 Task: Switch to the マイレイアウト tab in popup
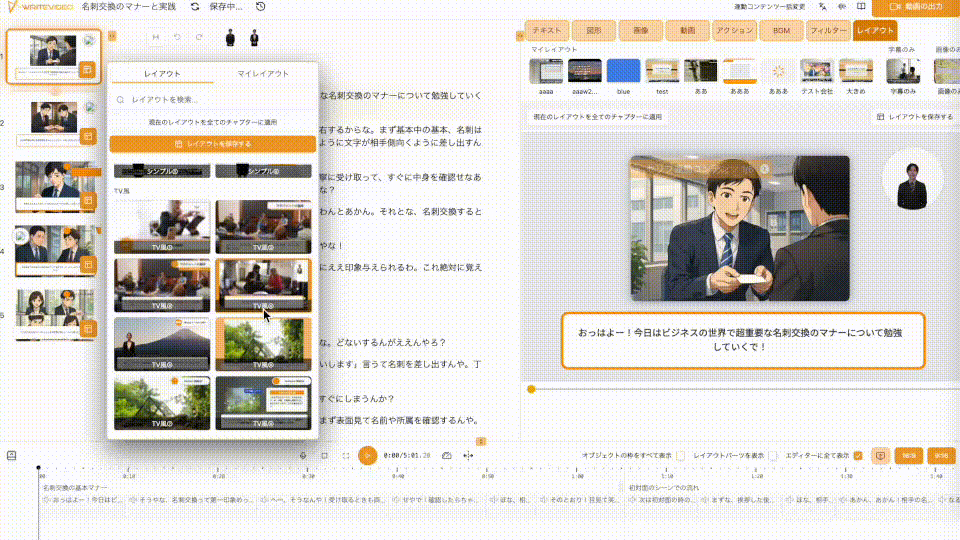[262, 74]
